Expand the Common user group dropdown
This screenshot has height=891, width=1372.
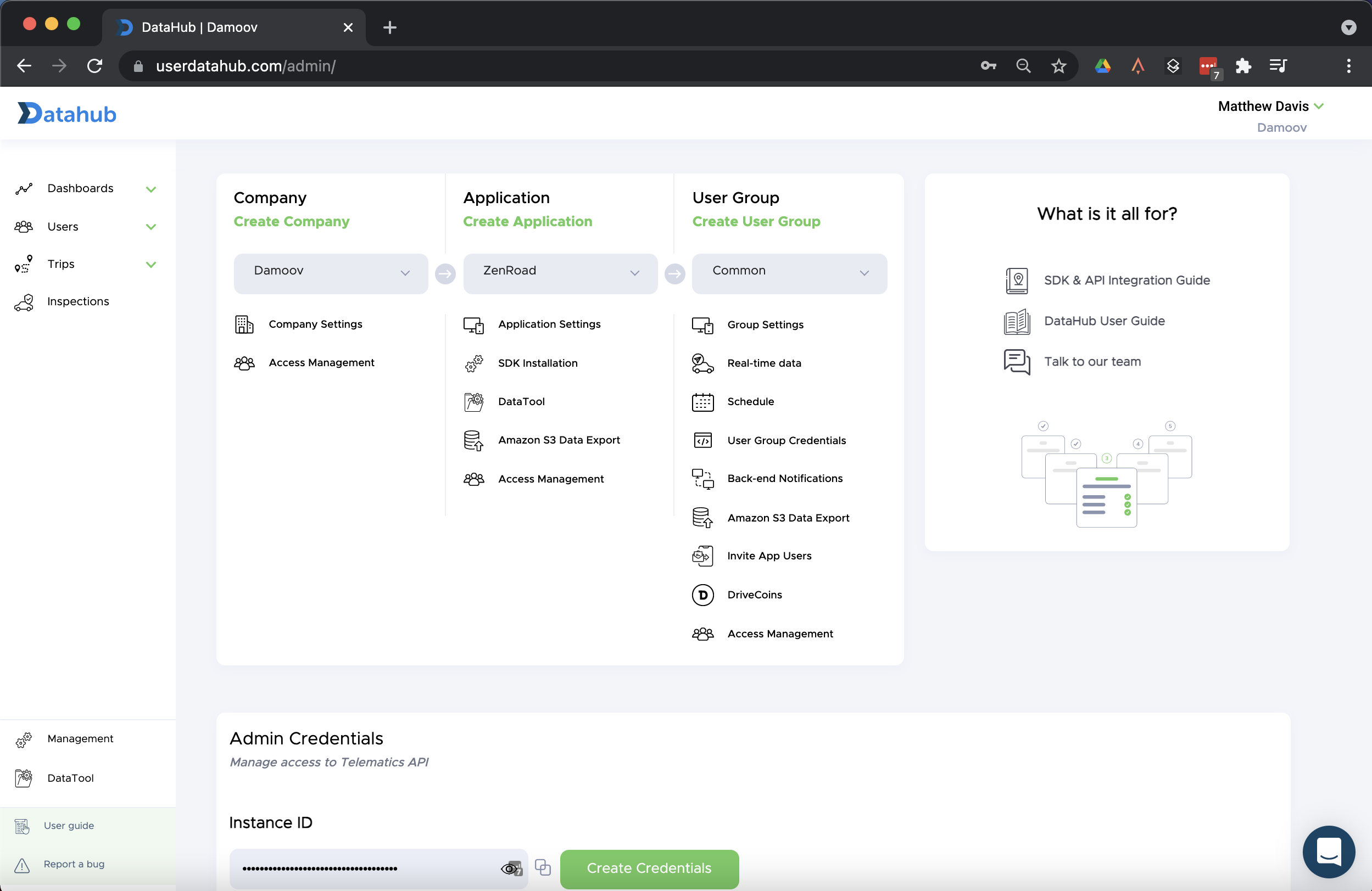(x=789, y=273)
